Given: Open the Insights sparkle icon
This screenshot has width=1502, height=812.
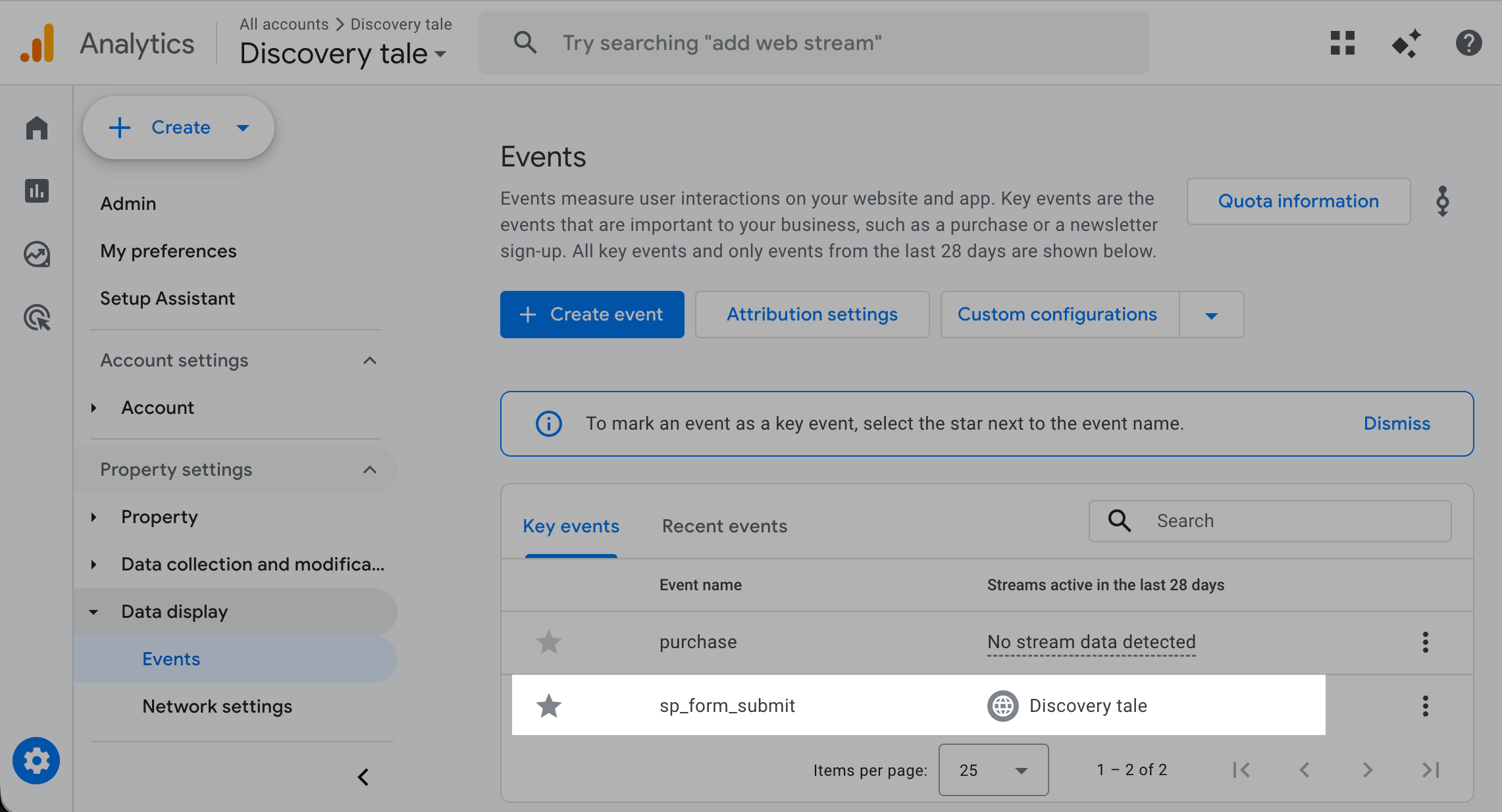Looking at the screenshot, I should pos(1406,43).
